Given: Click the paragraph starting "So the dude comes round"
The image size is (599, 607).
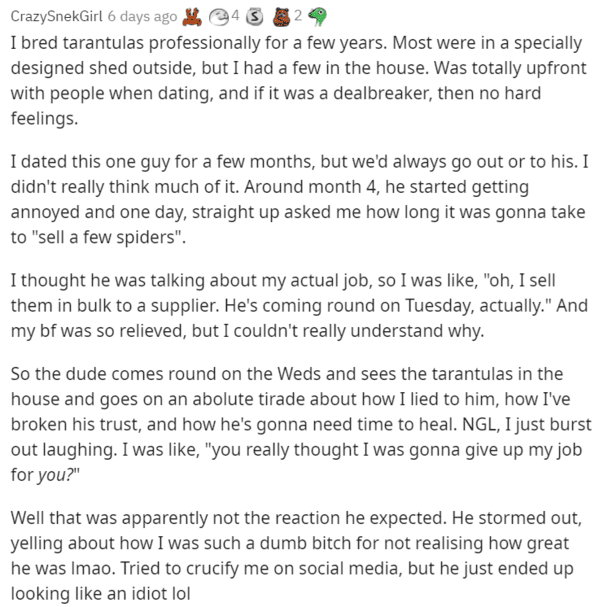Looking at the screenshot, I should (301, 424).
